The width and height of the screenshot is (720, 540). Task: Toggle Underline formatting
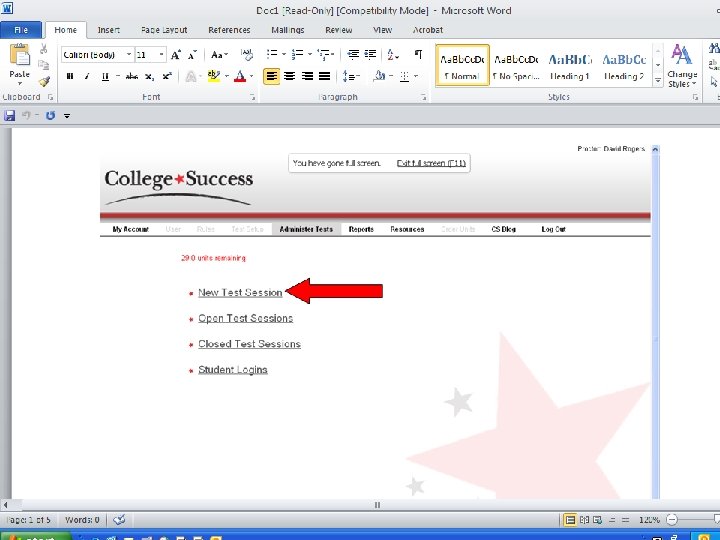pyautogui.click(x=105, y=76)
